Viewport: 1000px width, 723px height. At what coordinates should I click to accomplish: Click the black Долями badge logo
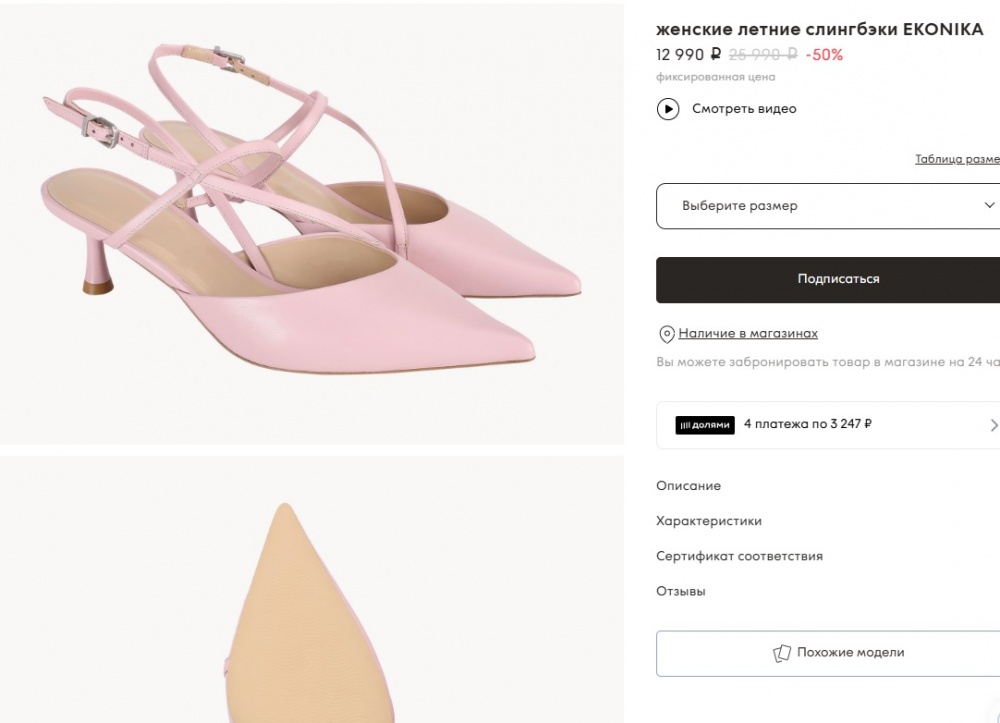coord(705,424)
